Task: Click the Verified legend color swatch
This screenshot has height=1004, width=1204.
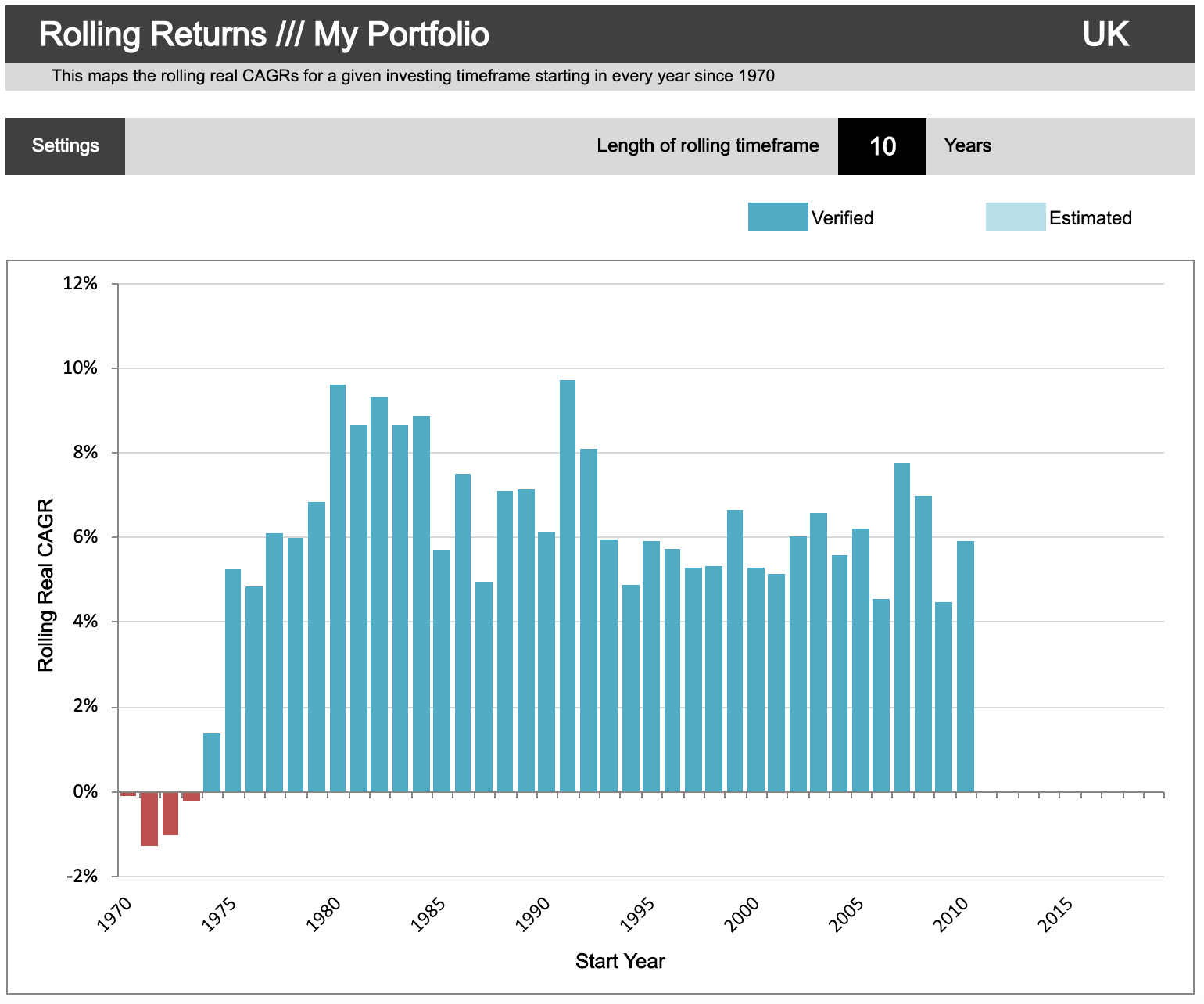Action: [x=777, y=217]
